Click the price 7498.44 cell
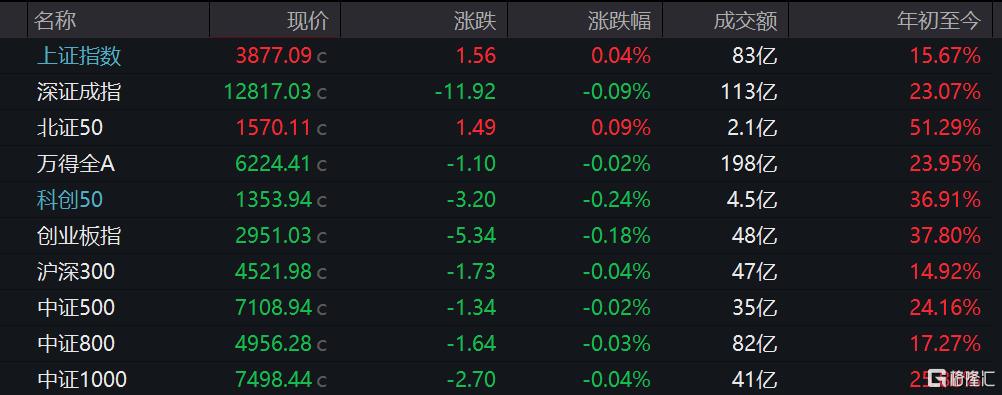This screenshot has width=1002, height=395. [x=274, y=380]
